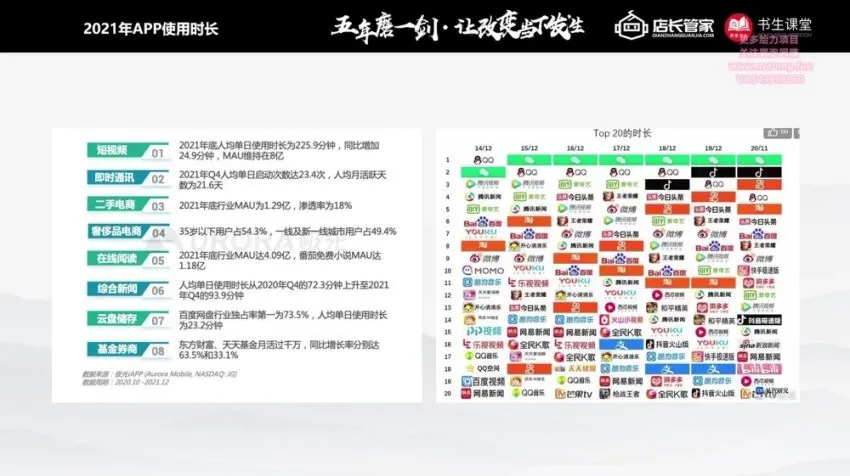This screenshot has height=476, width=850.
Task: Click the 抖音极速版 black logo at rank 14
Action: point(759,320)
